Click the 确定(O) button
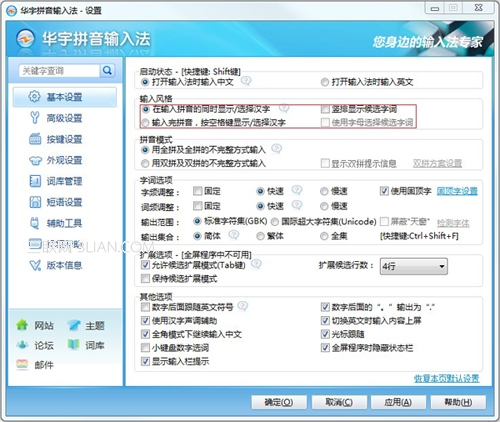This screenshot has height=422, width=500. tap(279, 402)
